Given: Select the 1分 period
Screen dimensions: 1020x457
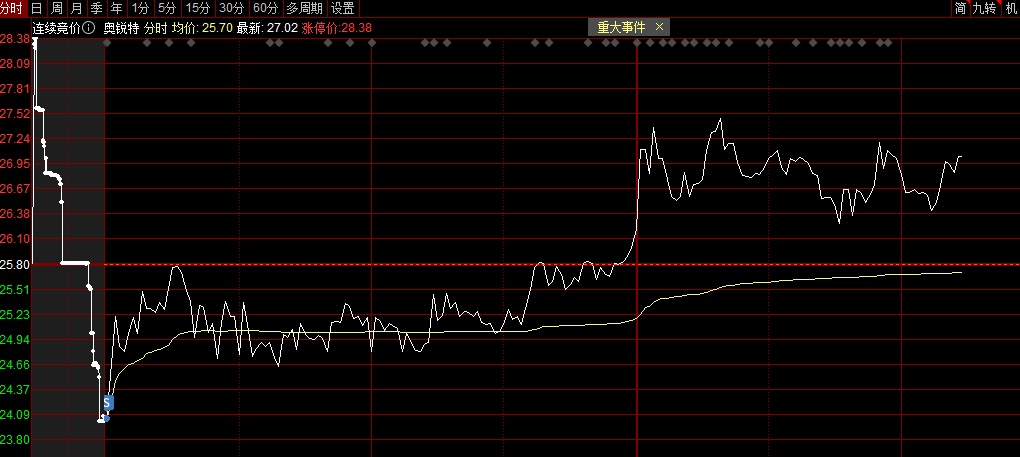Looking at the screenshot, I should click(x=140, y=8).
